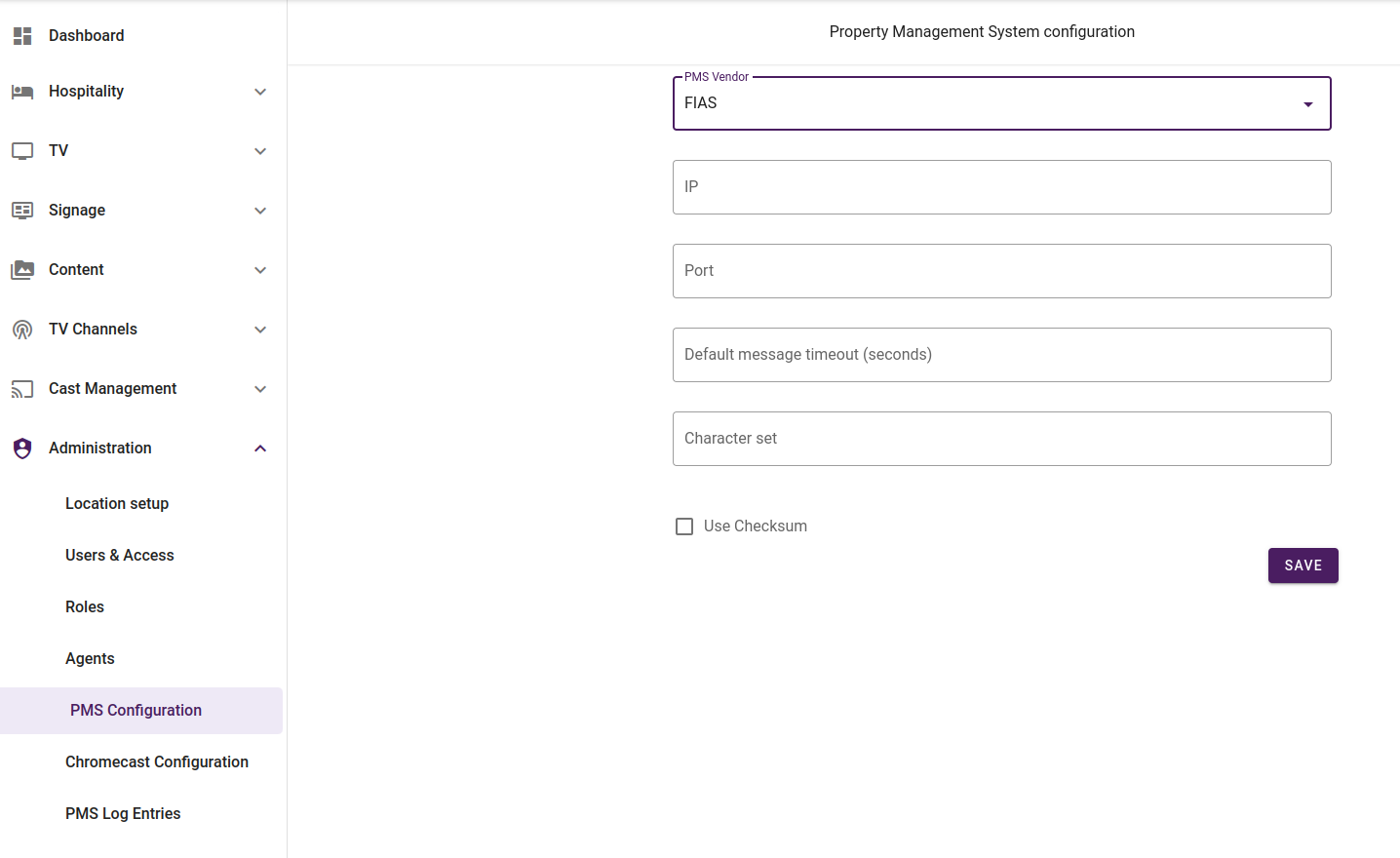Focus the IP input field

pyautogui.click(x=1001, y=187)
